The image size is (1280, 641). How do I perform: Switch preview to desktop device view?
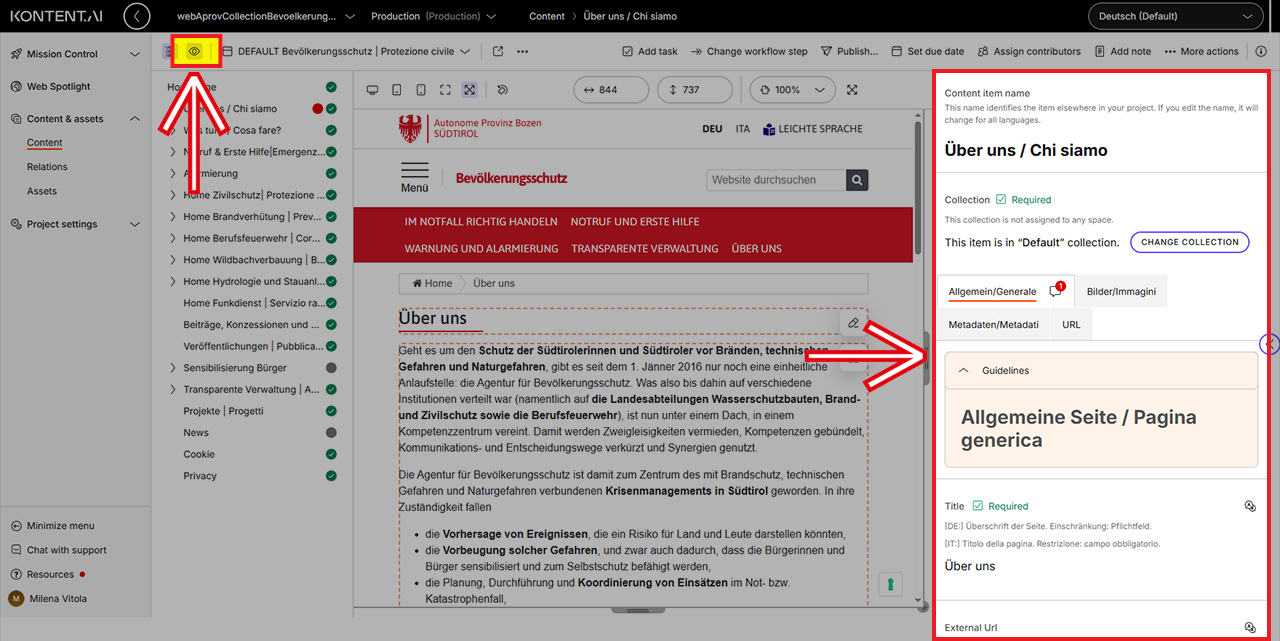click(373, 90)
